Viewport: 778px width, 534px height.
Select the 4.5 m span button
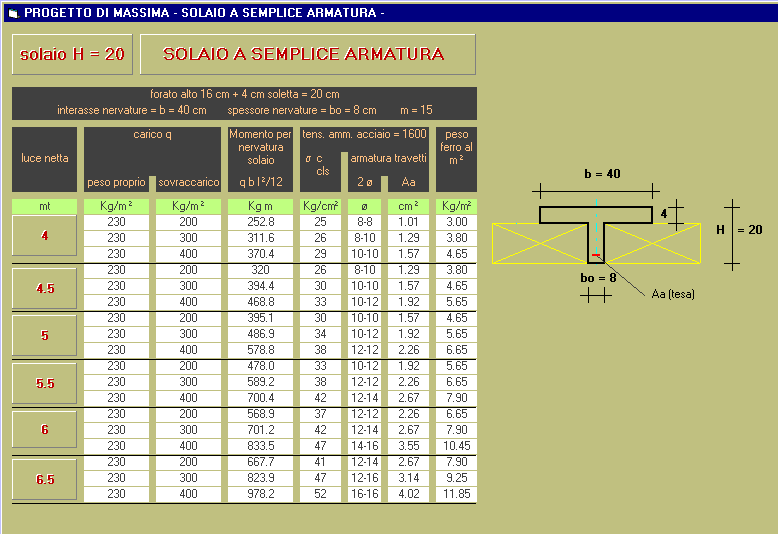pos(44,288)
